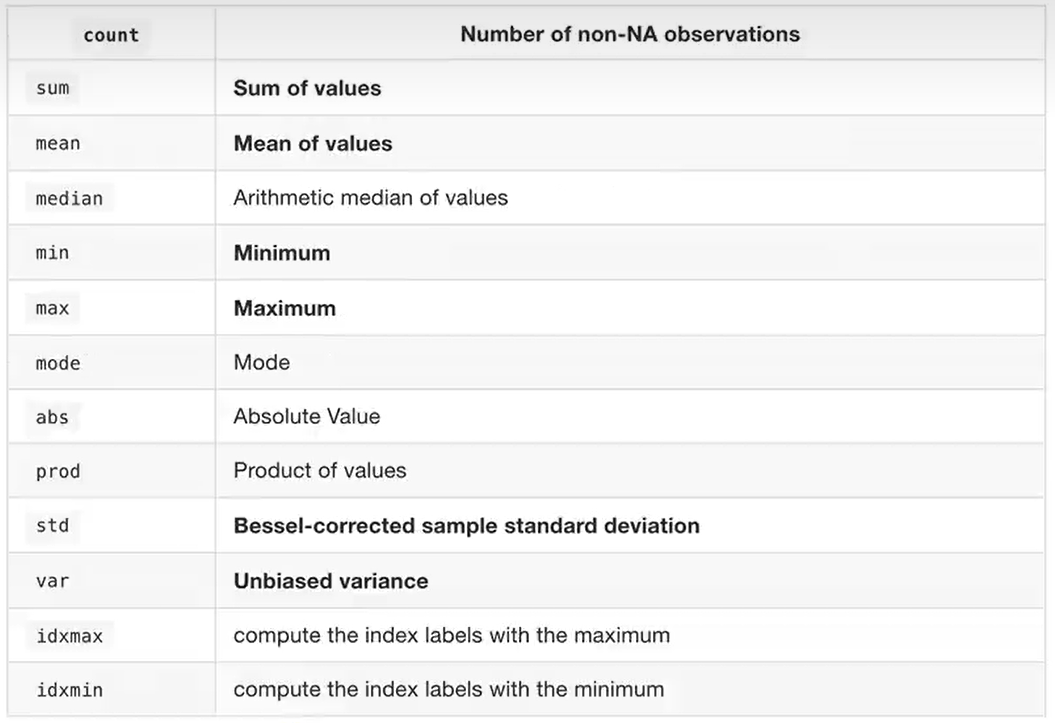The width and height of the screenshot is (1055, 723).
Task: Select the max code label
Action: tap(53, 308)
